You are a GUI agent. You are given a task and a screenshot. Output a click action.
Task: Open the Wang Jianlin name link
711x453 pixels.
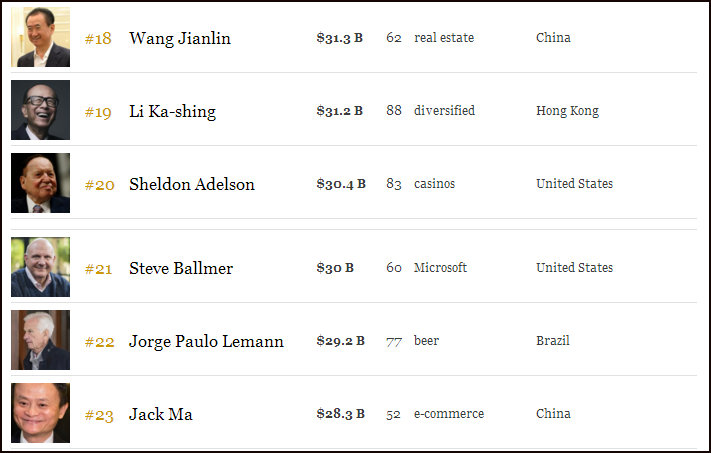[180, 38]
